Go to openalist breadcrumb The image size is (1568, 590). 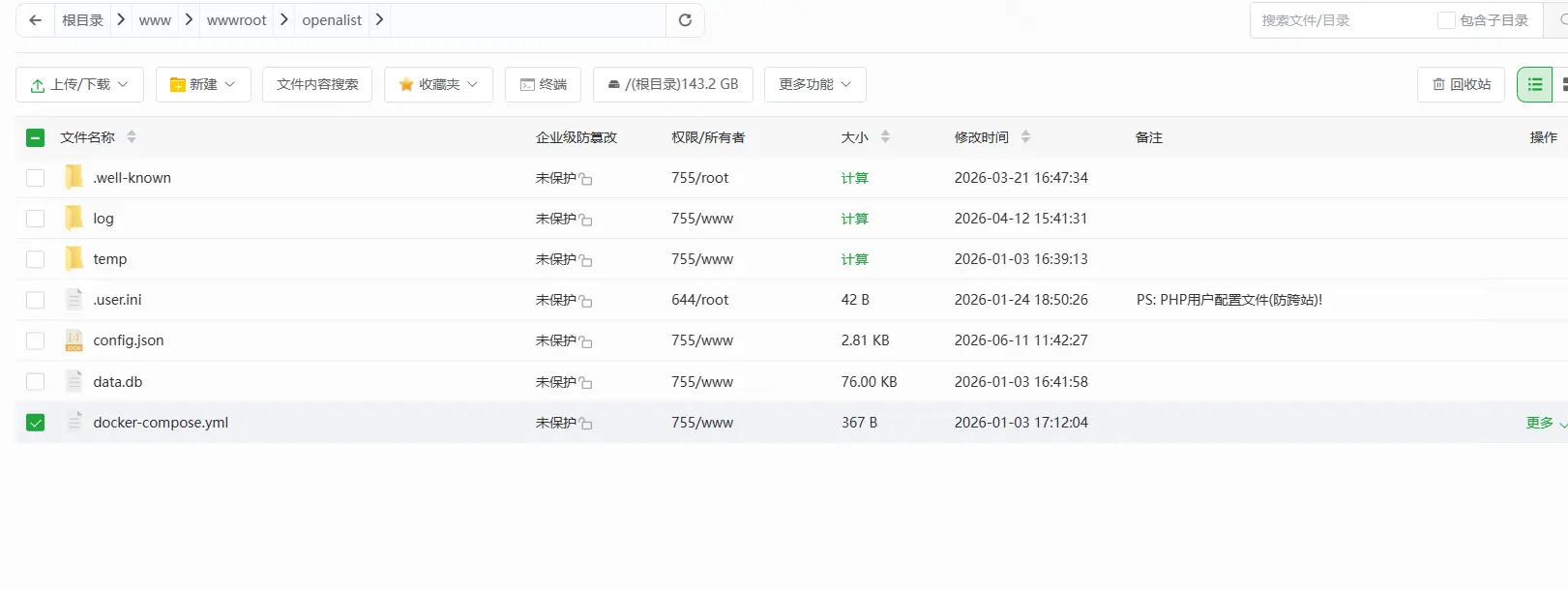click(x=332, y=20)
